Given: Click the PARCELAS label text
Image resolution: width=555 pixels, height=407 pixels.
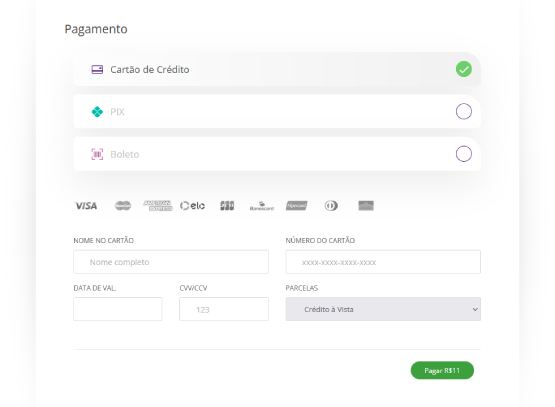Looking at the screenshot, I should point(302,288).
